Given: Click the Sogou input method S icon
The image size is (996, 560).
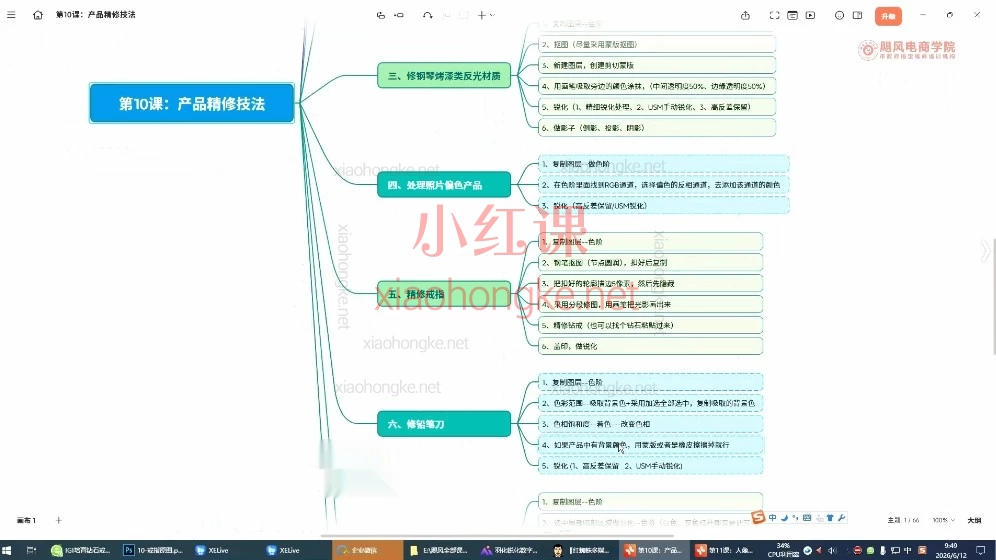Looking at the screenshot, I should pos(758,517).
